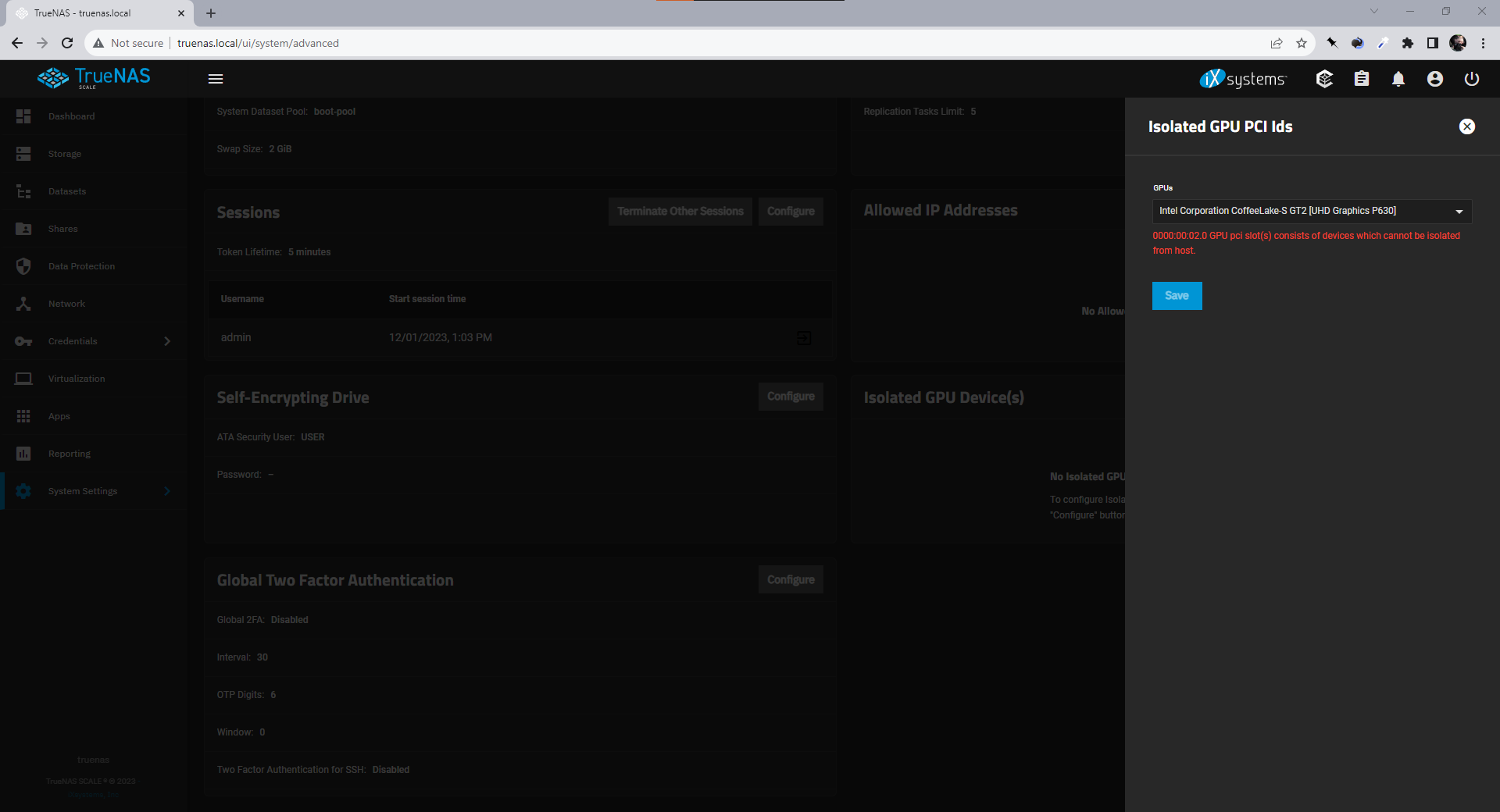The height and width of the screenshot is (812, 1500).
Task: Open the user account settings icon
Action: coord(1434,79)
